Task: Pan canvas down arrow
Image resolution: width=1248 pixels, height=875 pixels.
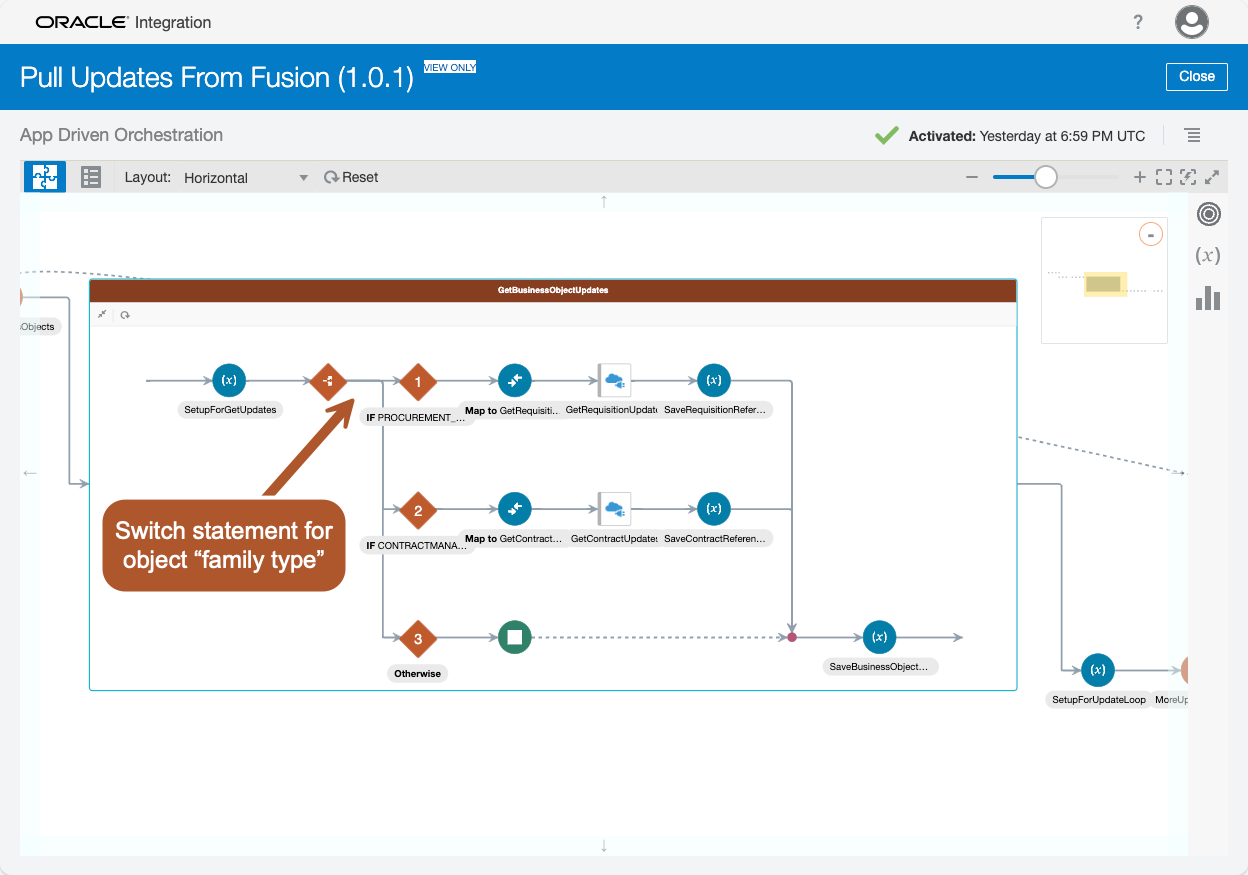Action: coord(604,846)
